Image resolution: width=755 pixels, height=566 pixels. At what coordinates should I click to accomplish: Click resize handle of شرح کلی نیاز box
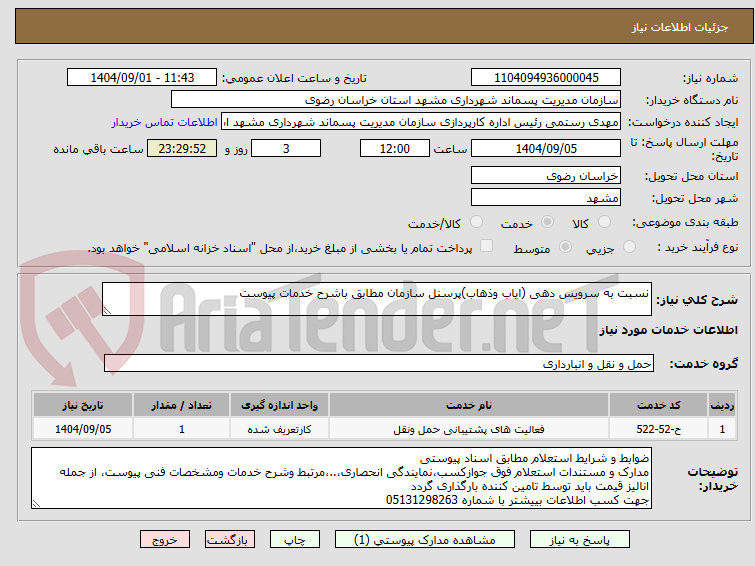[107, 311]
